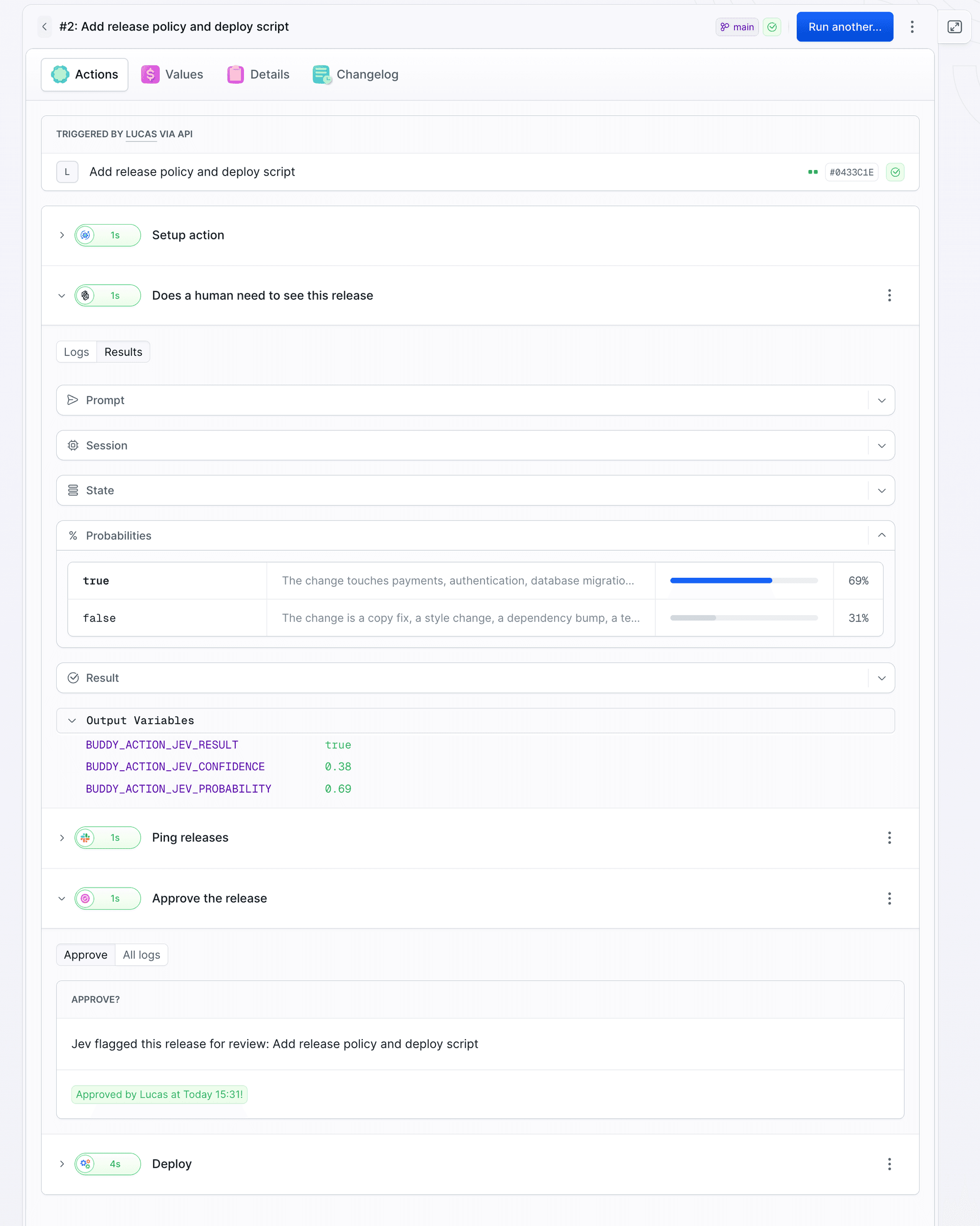Click the green success status icon beside main

772,27
